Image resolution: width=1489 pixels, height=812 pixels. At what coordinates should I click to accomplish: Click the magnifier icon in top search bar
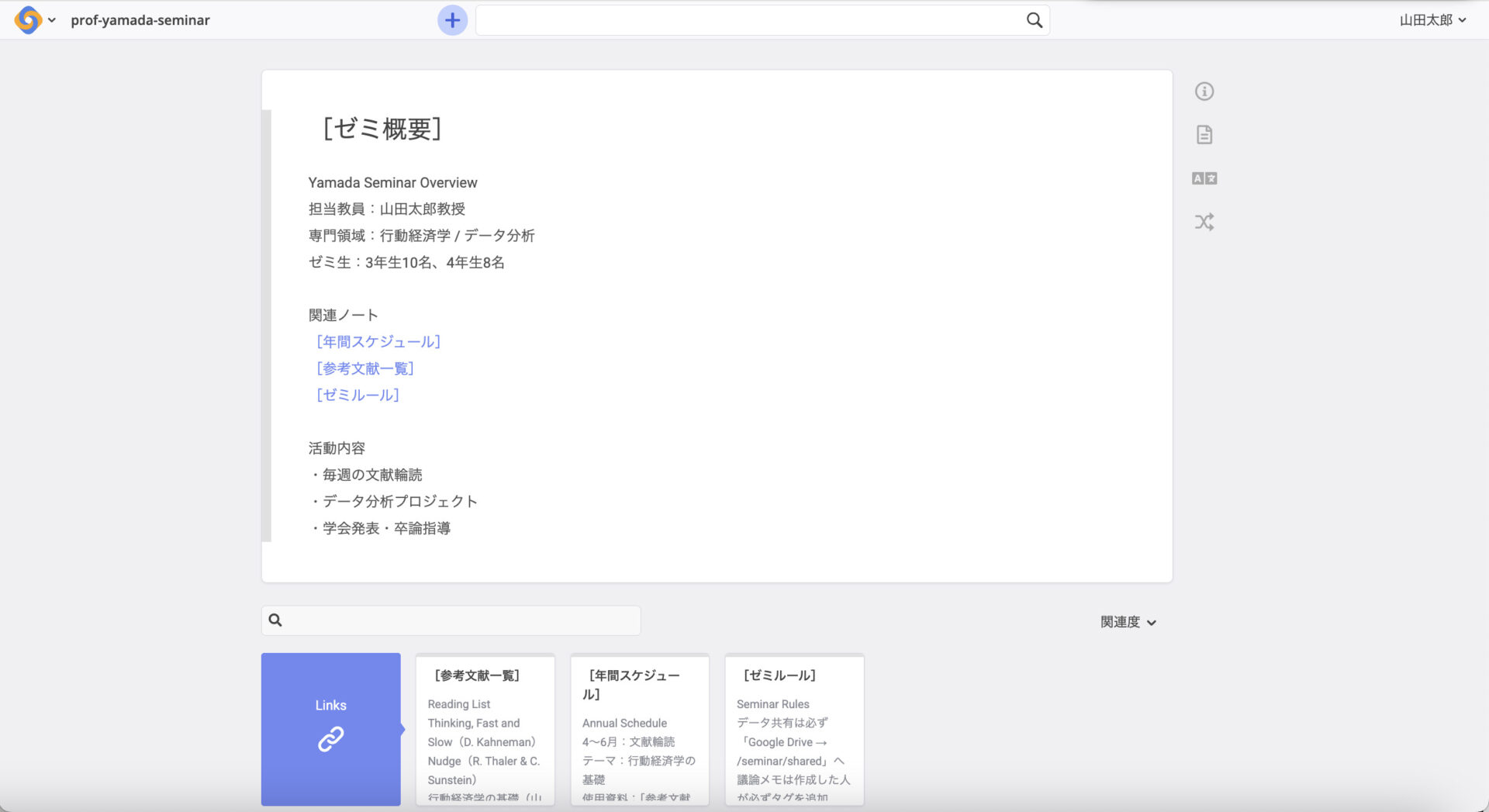tap(1034, 19)
